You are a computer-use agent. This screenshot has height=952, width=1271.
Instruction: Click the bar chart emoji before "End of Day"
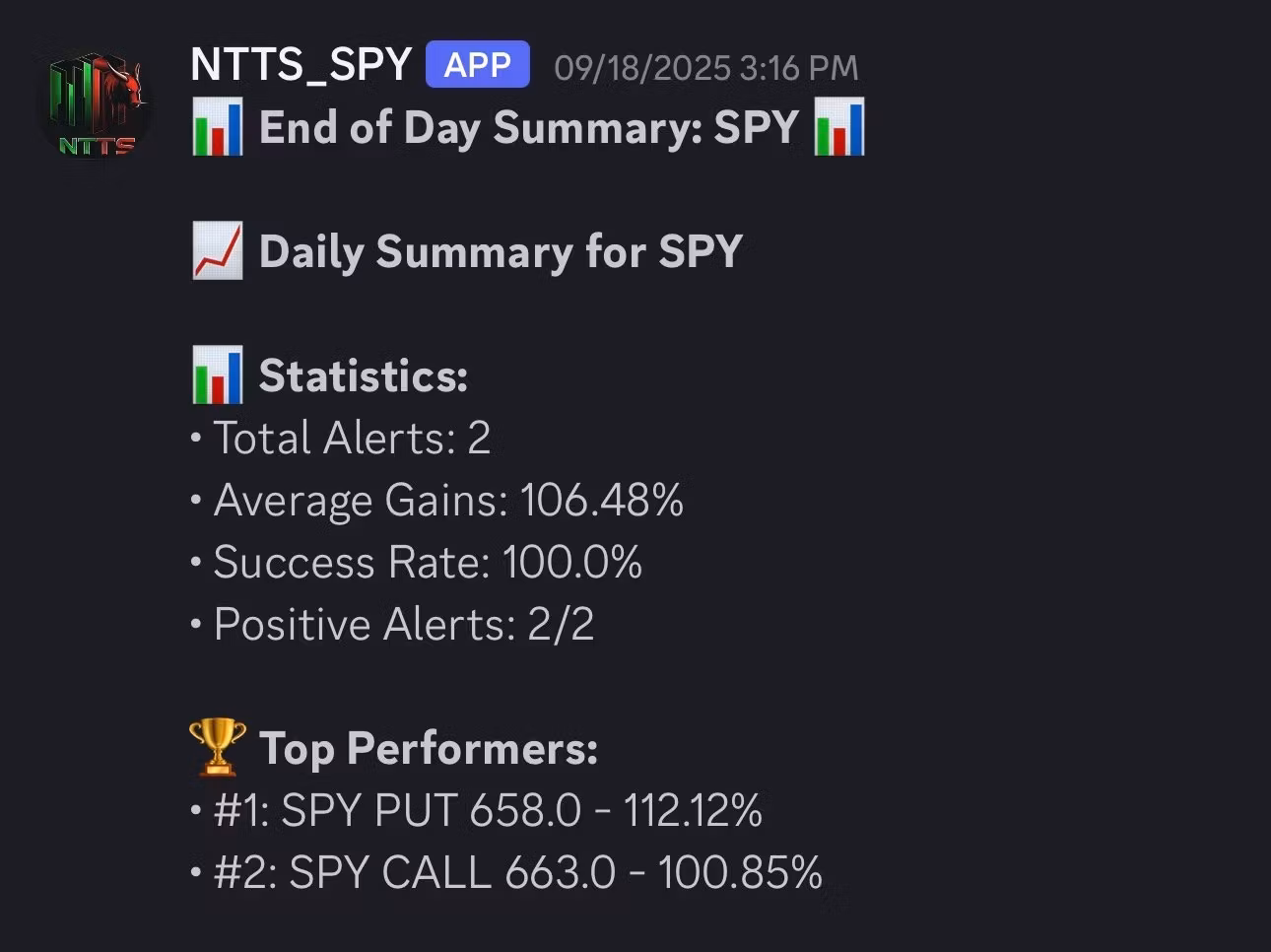[x=218, y=128]
